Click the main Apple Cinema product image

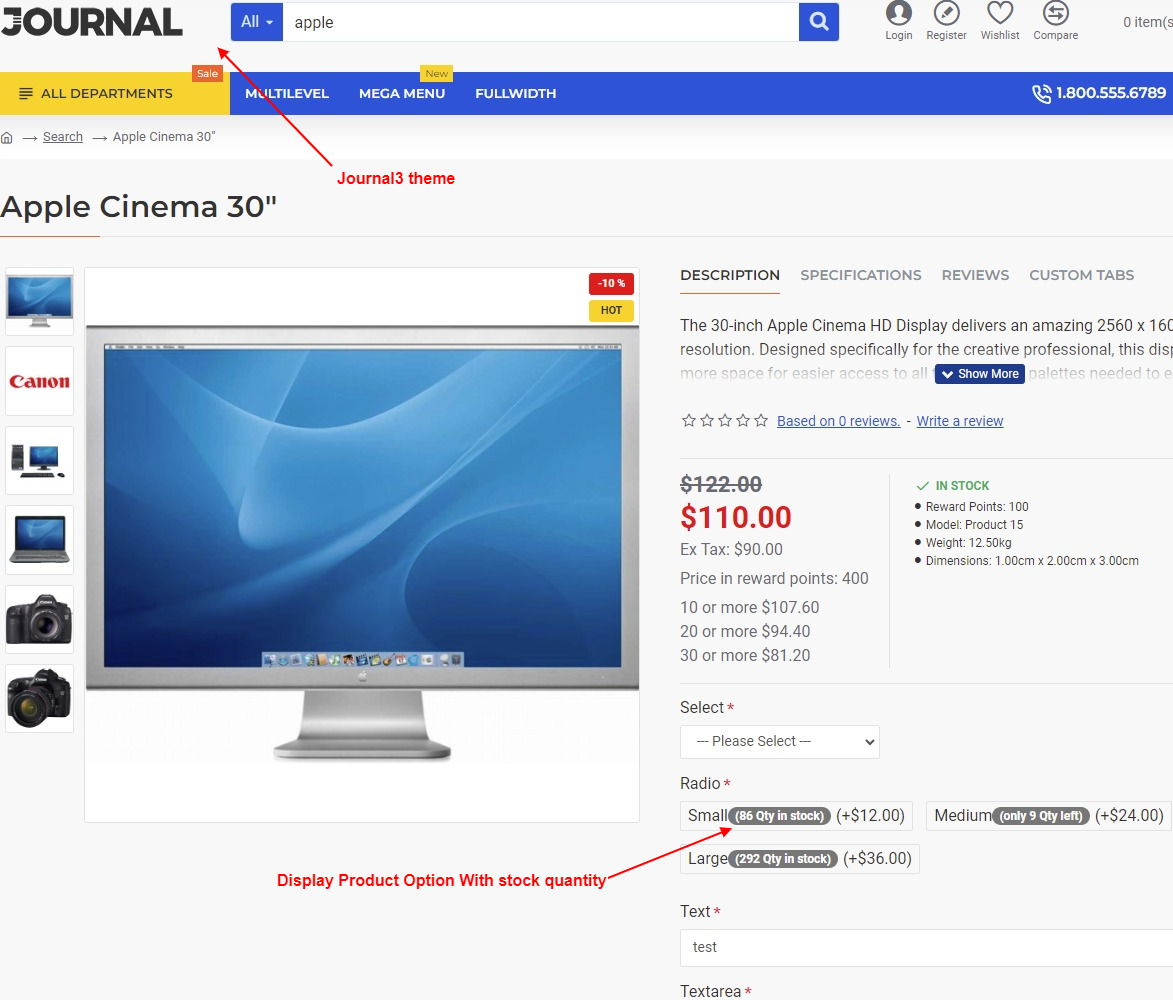362,545
